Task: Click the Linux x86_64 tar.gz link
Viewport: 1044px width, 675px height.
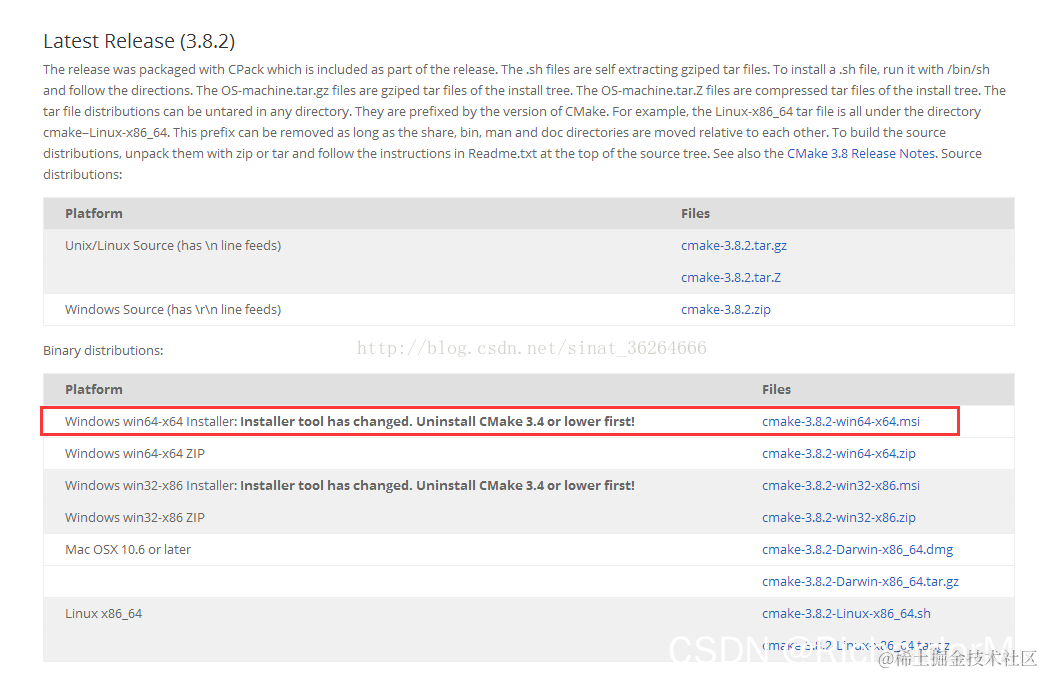Action: click(x=856, y=645)
